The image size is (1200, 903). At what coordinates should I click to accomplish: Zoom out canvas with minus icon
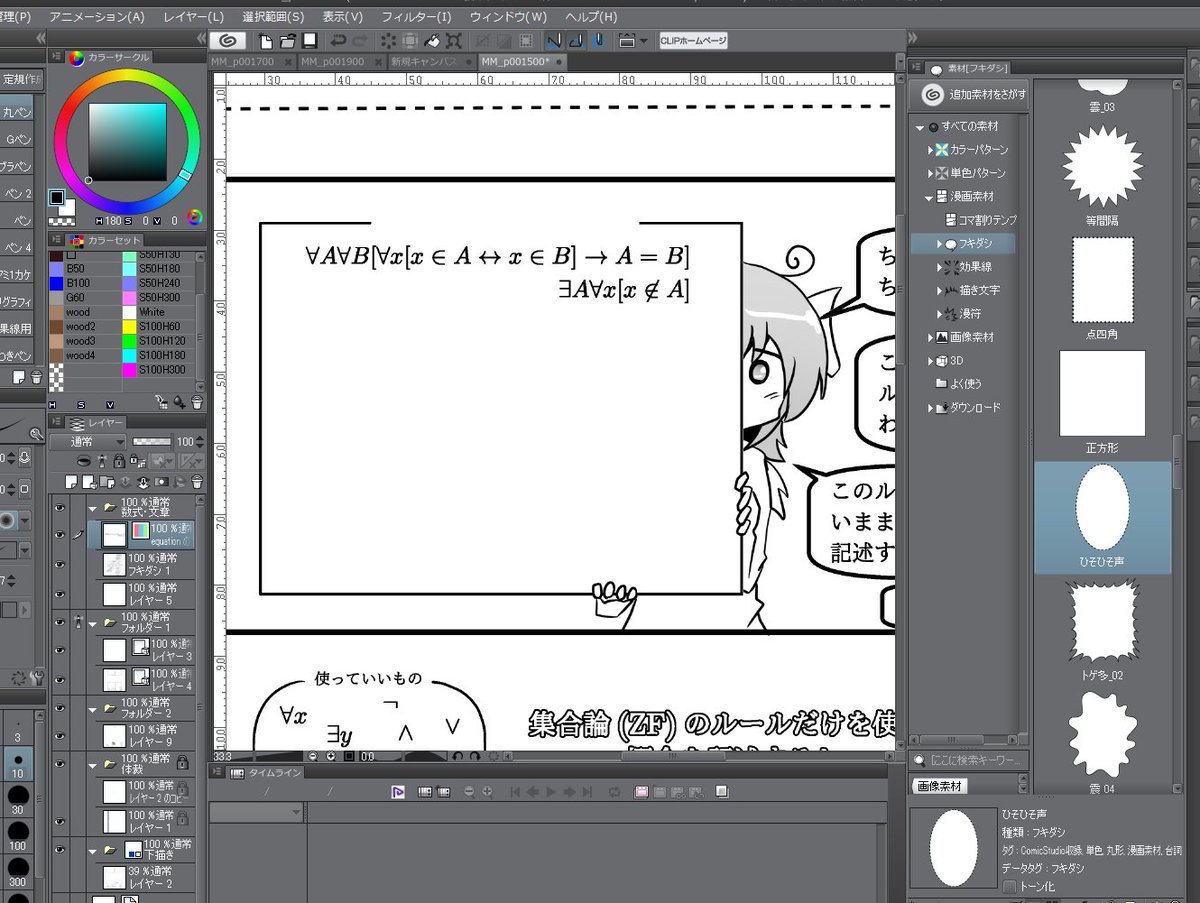click(313, 757)
